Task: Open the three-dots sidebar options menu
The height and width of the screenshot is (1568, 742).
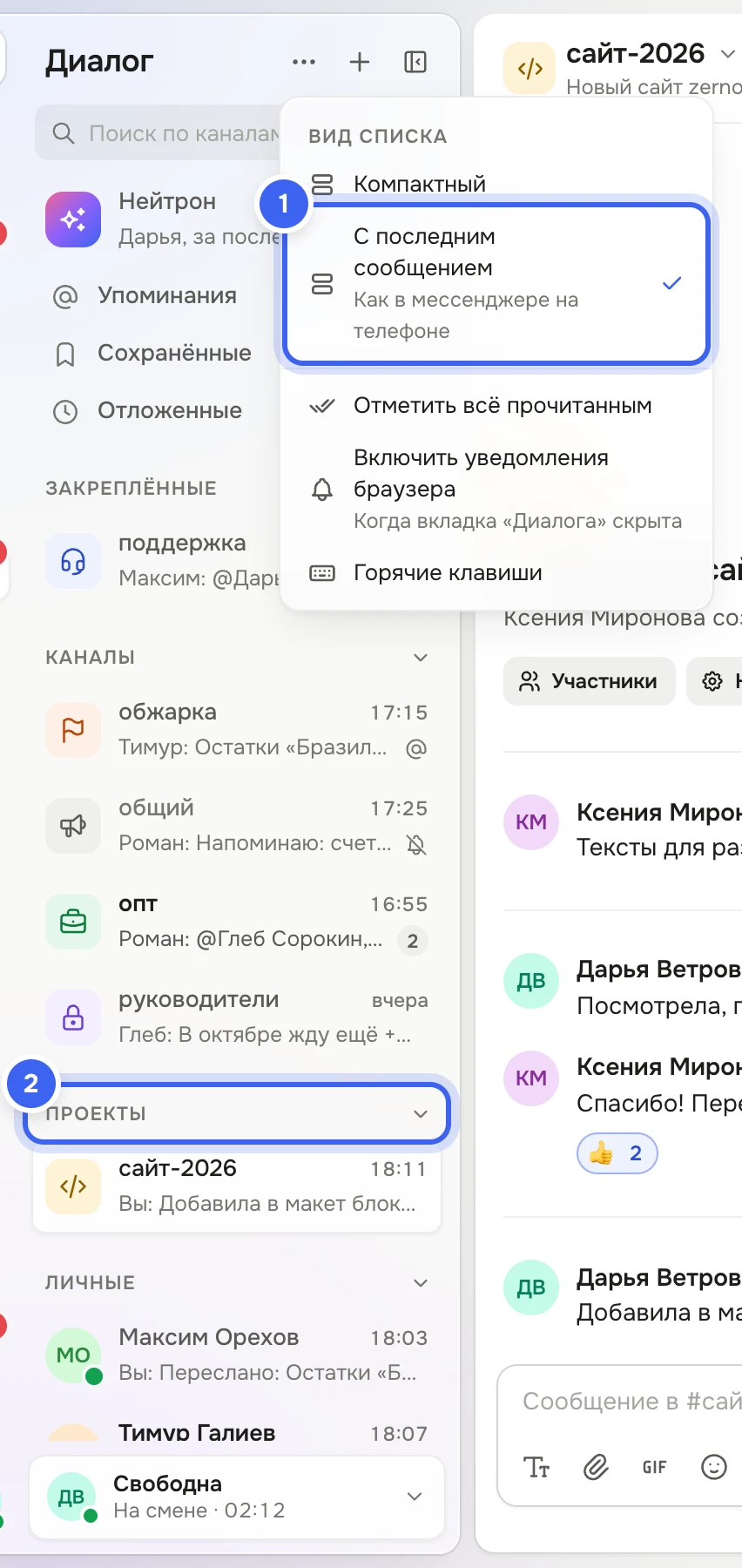Action: pos(304,62)
